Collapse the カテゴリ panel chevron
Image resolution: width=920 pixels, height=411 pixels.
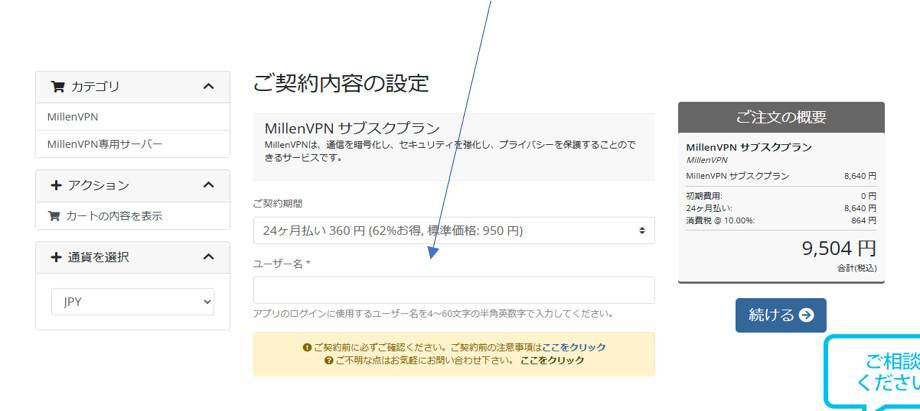coord(208,86)
